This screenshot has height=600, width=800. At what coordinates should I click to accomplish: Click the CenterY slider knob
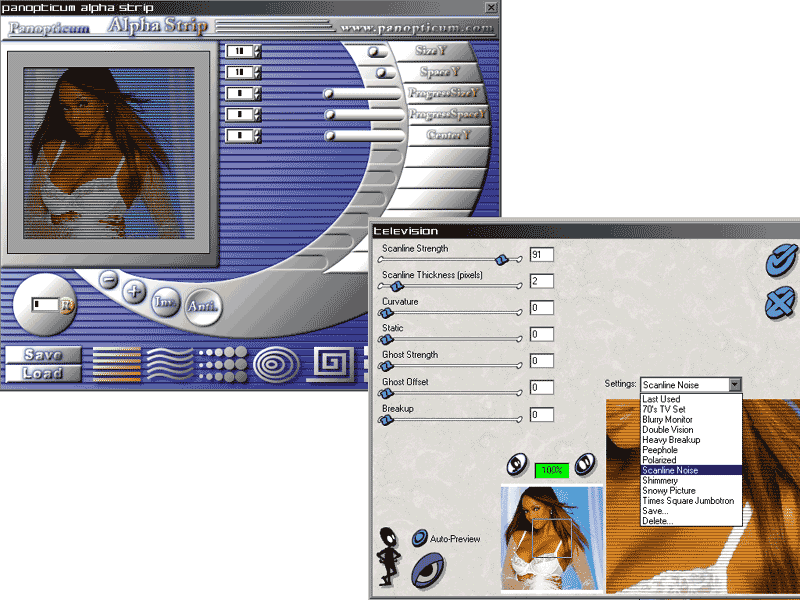click(330, 136)
